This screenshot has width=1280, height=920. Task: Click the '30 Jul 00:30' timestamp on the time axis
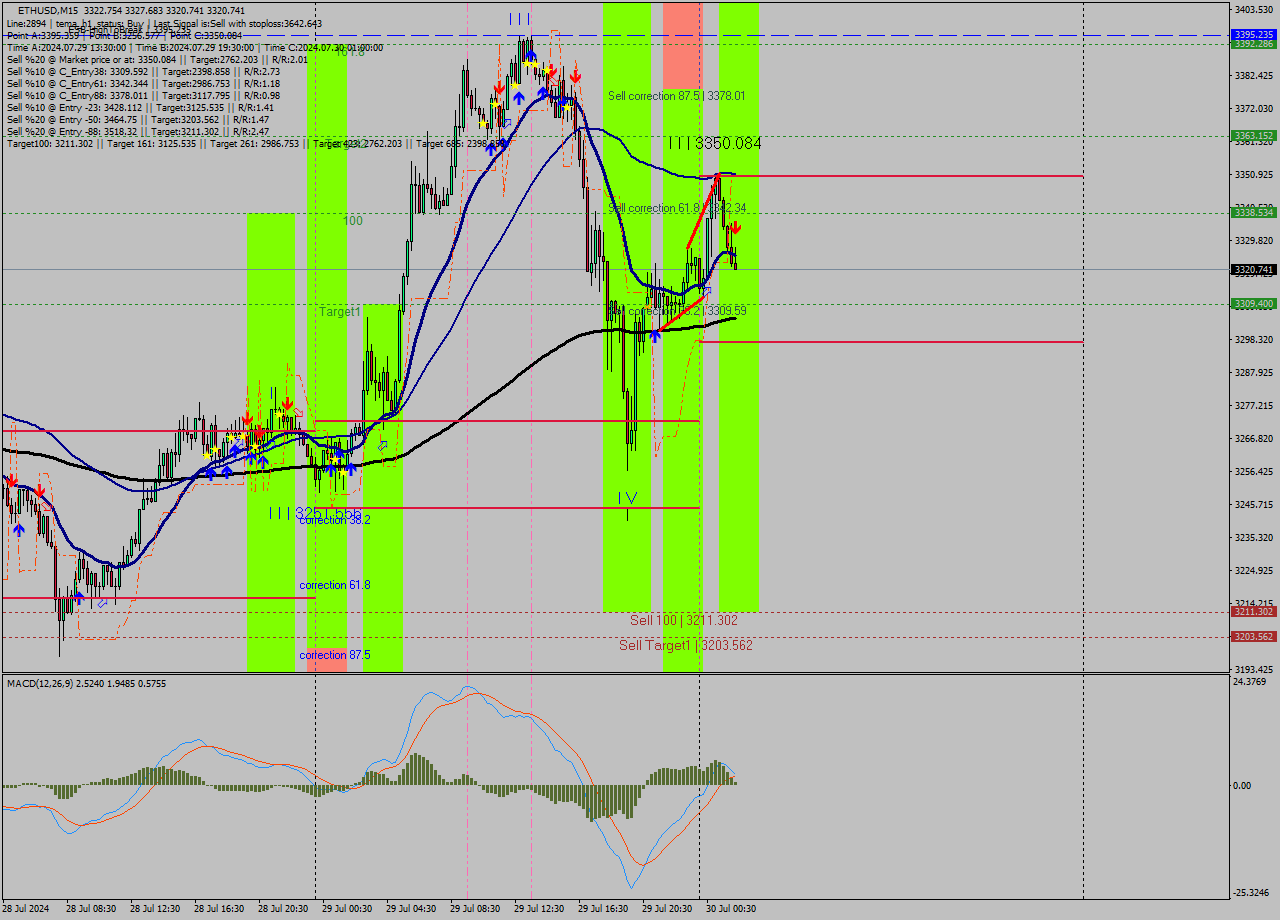[732, 910]
